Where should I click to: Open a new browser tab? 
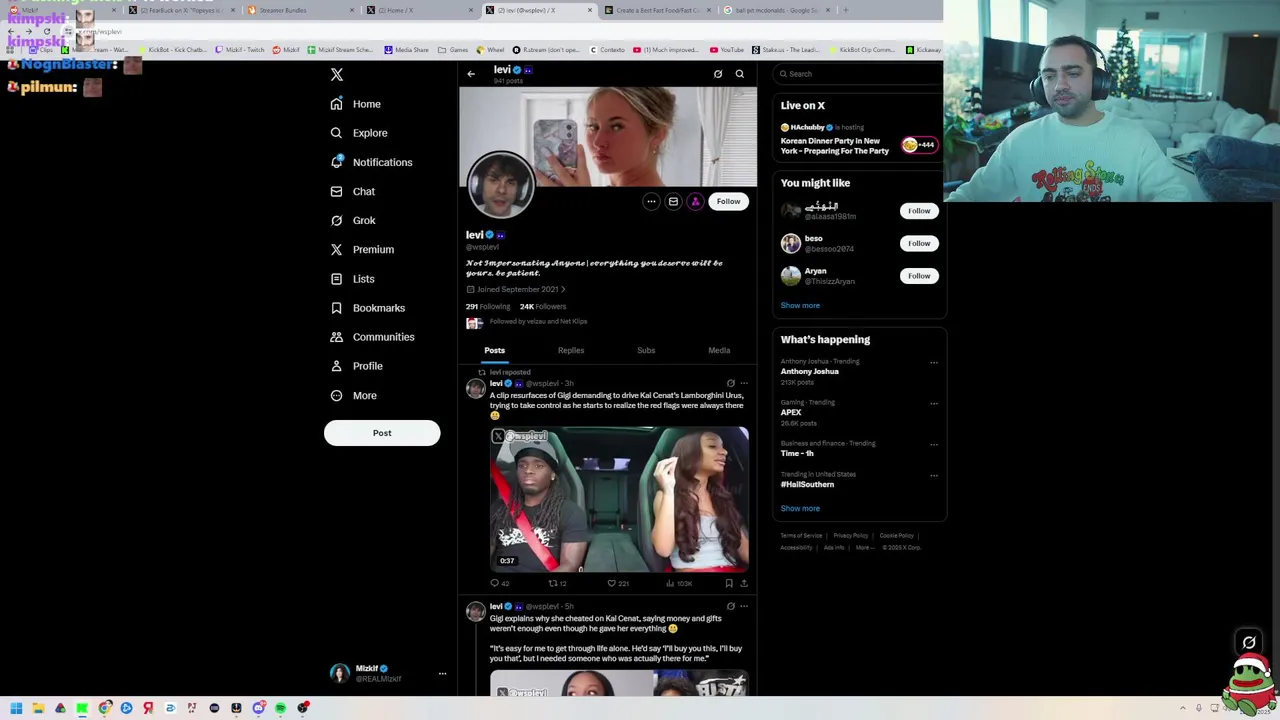[x=846, y=10]
